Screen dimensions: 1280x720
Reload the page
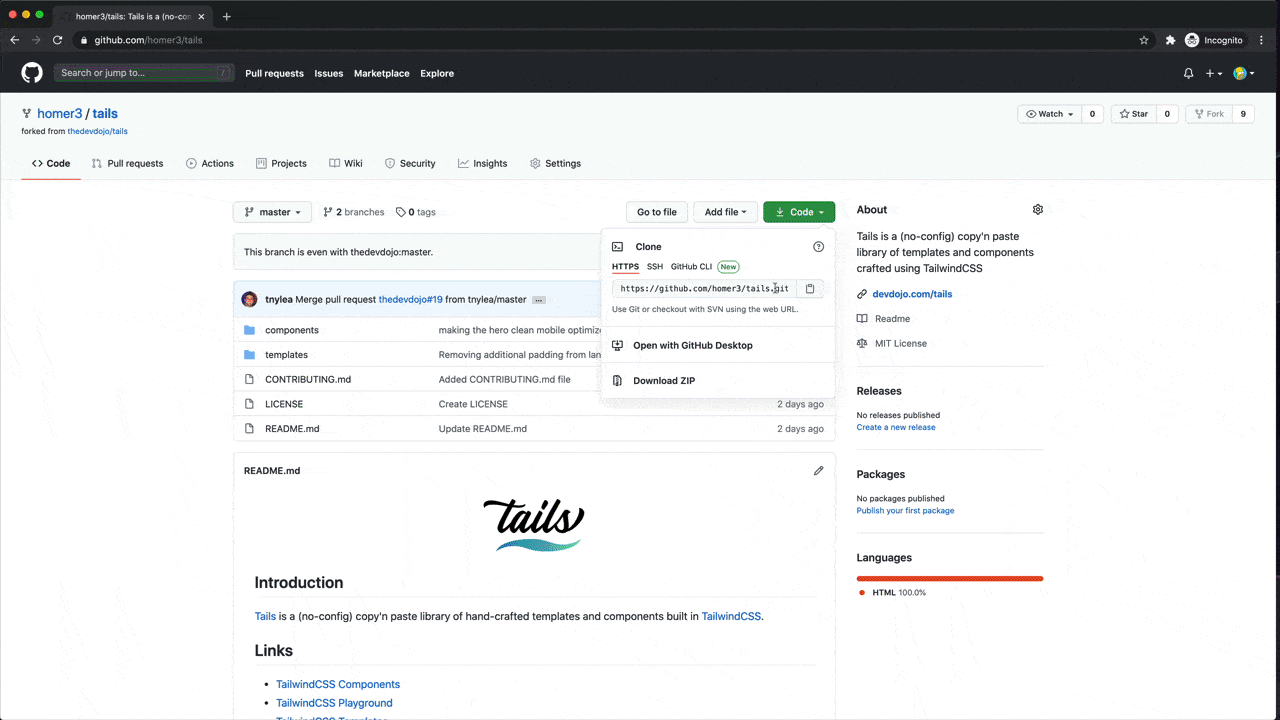(57, 40)
